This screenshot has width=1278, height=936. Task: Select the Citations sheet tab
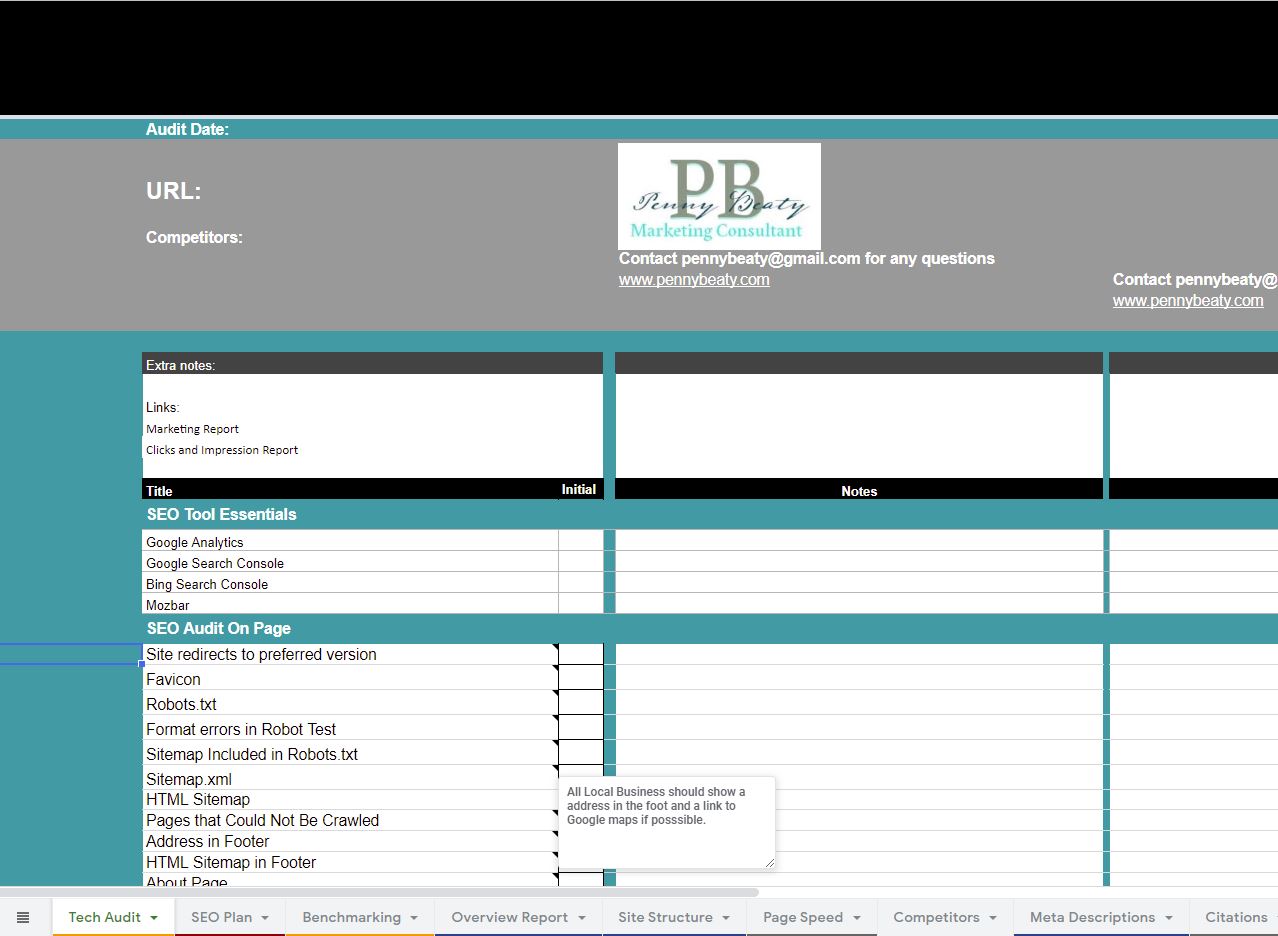click(x=1236, y=917)
